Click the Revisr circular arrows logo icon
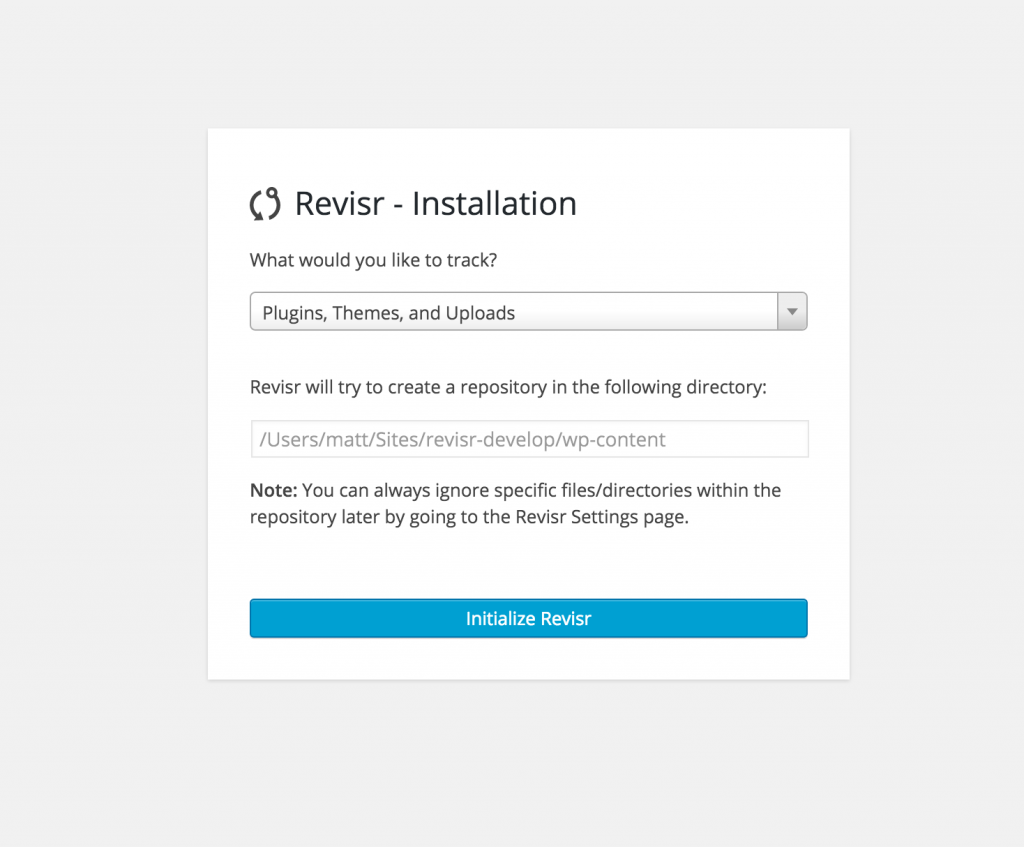This screenshot has width=1024, height=847. [265, 204]
